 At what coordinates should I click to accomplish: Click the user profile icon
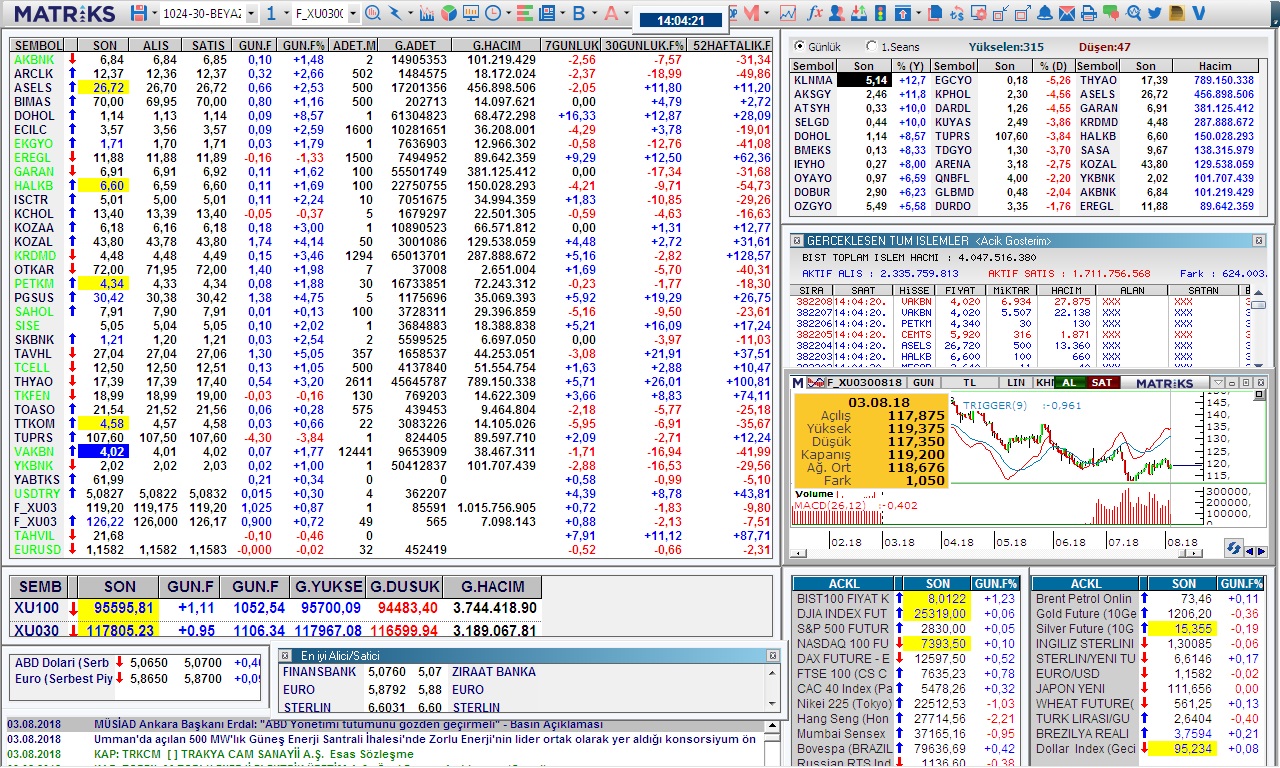click(x=836, y=13)
